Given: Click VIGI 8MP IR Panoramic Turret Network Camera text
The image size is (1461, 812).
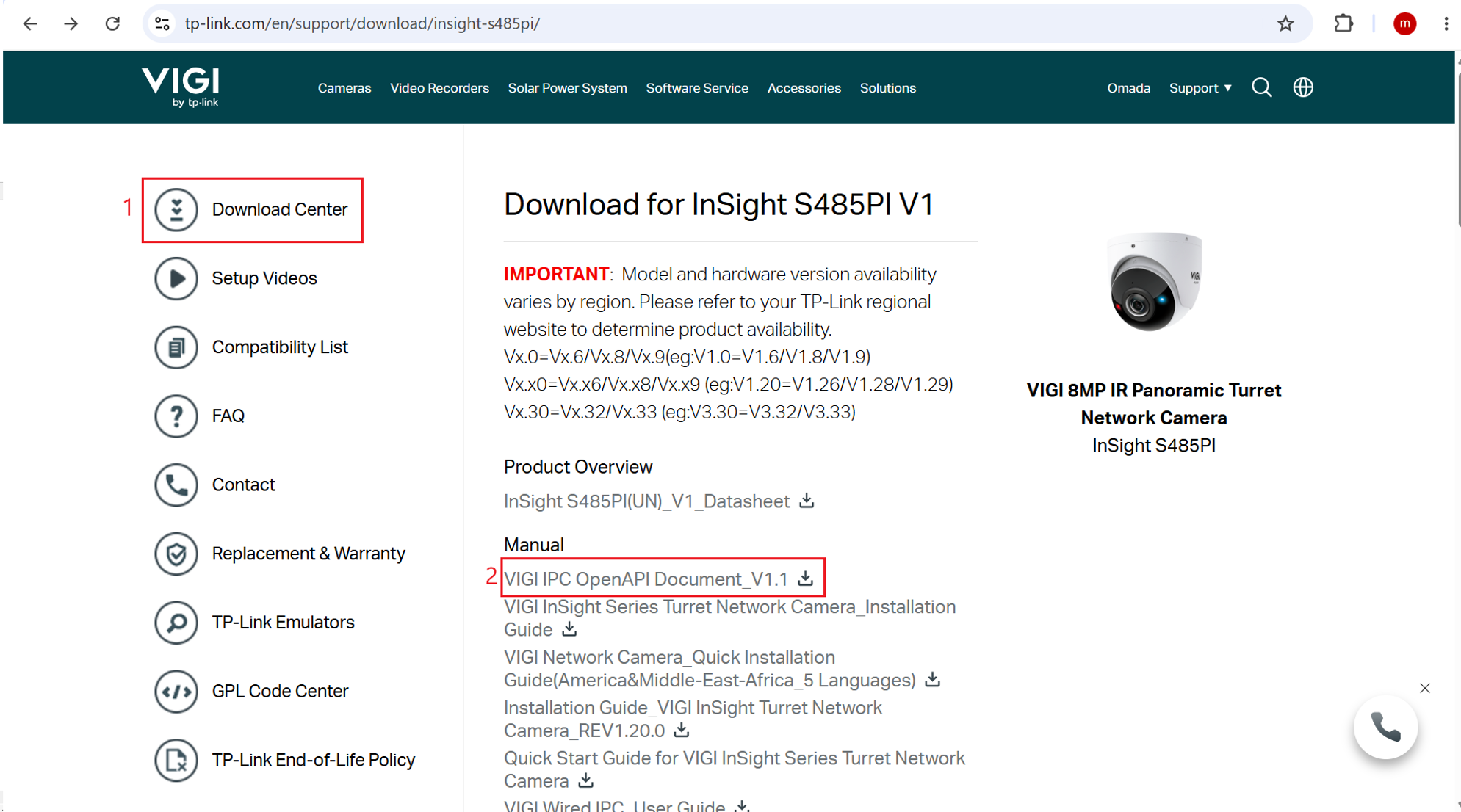Looking at the screenshot, I should click(x=1154, y=404).
